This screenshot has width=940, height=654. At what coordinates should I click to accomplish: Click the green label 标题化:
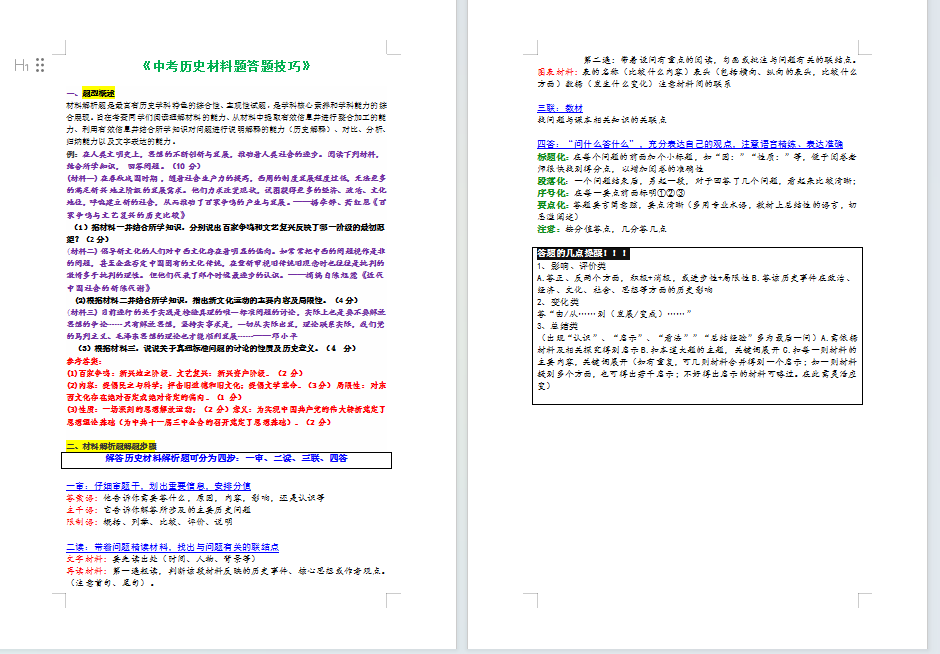(x=552, y=157)
